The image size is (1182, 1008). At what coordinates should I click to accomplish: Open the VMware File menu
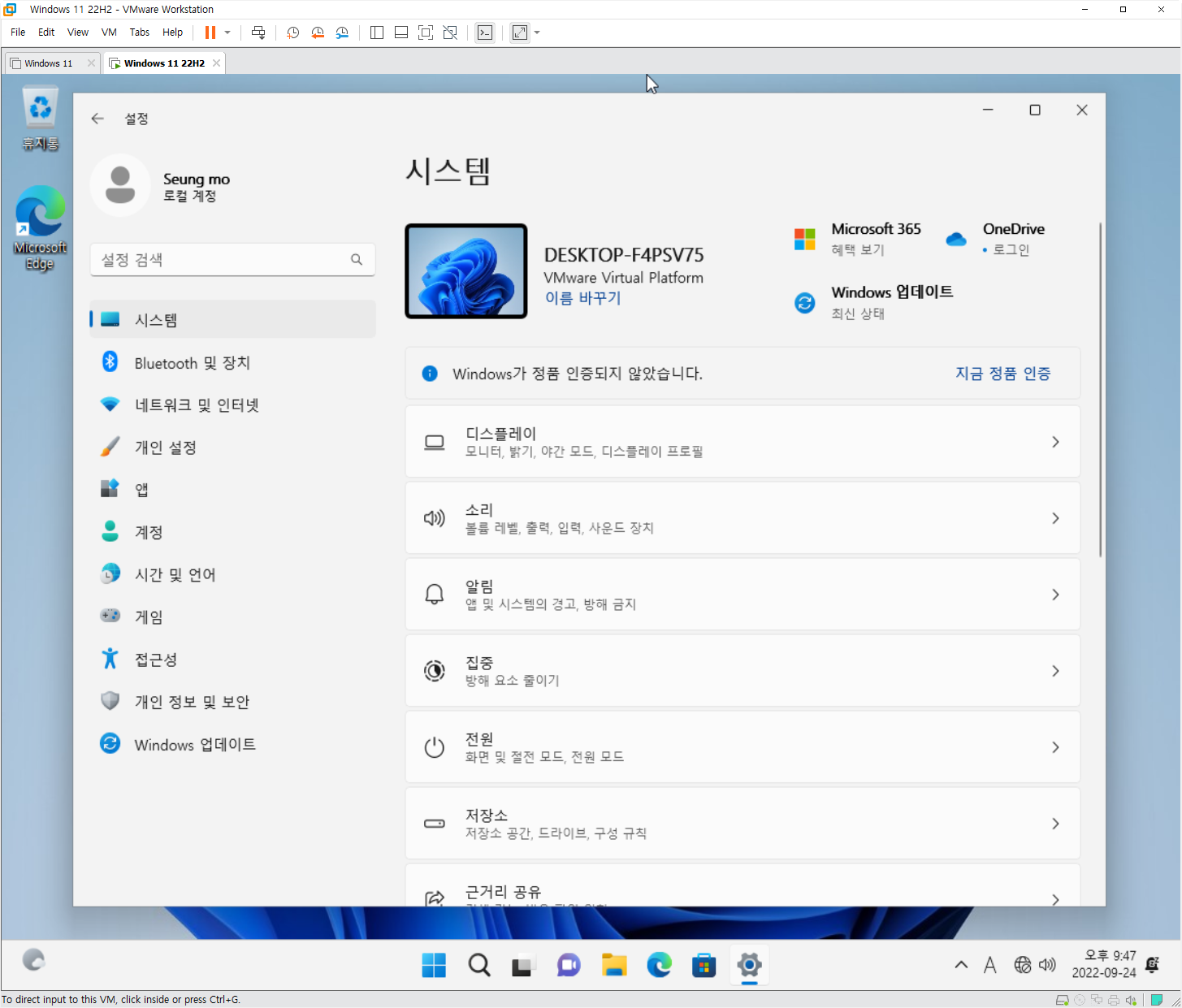(18, 32)
